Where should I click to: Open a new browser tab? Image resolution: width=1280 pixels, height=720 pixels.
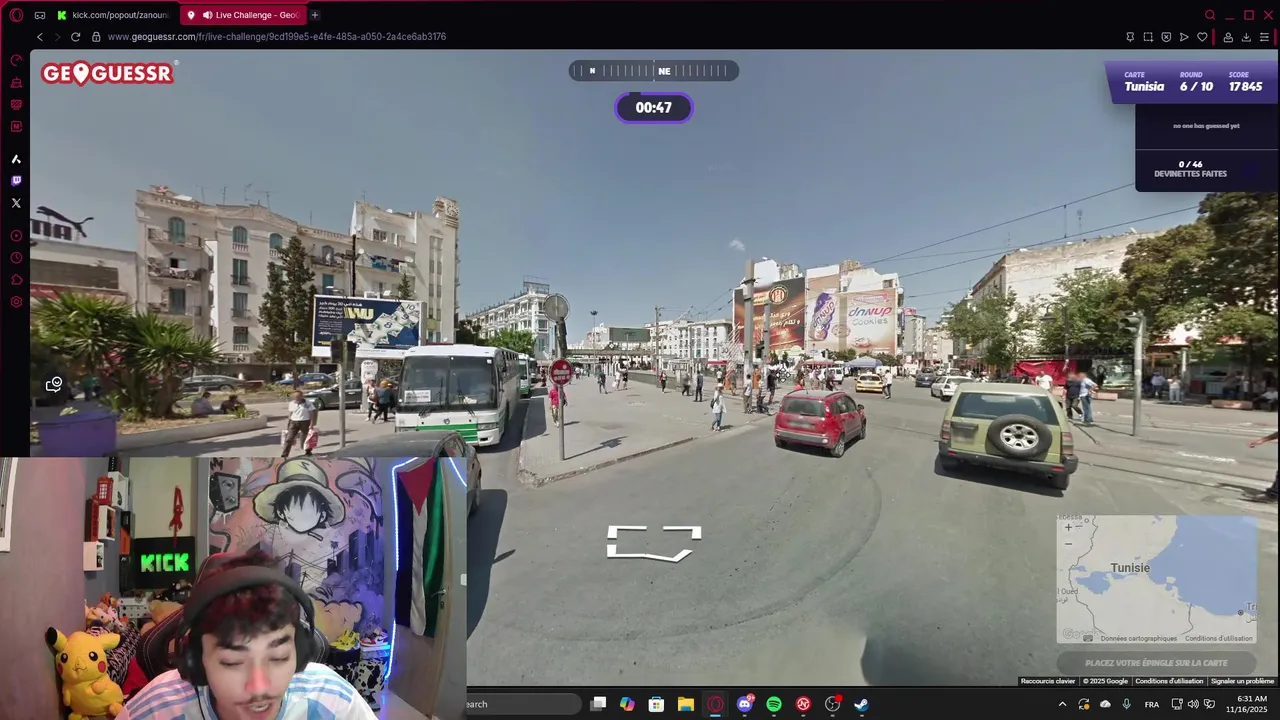(315, 15)
